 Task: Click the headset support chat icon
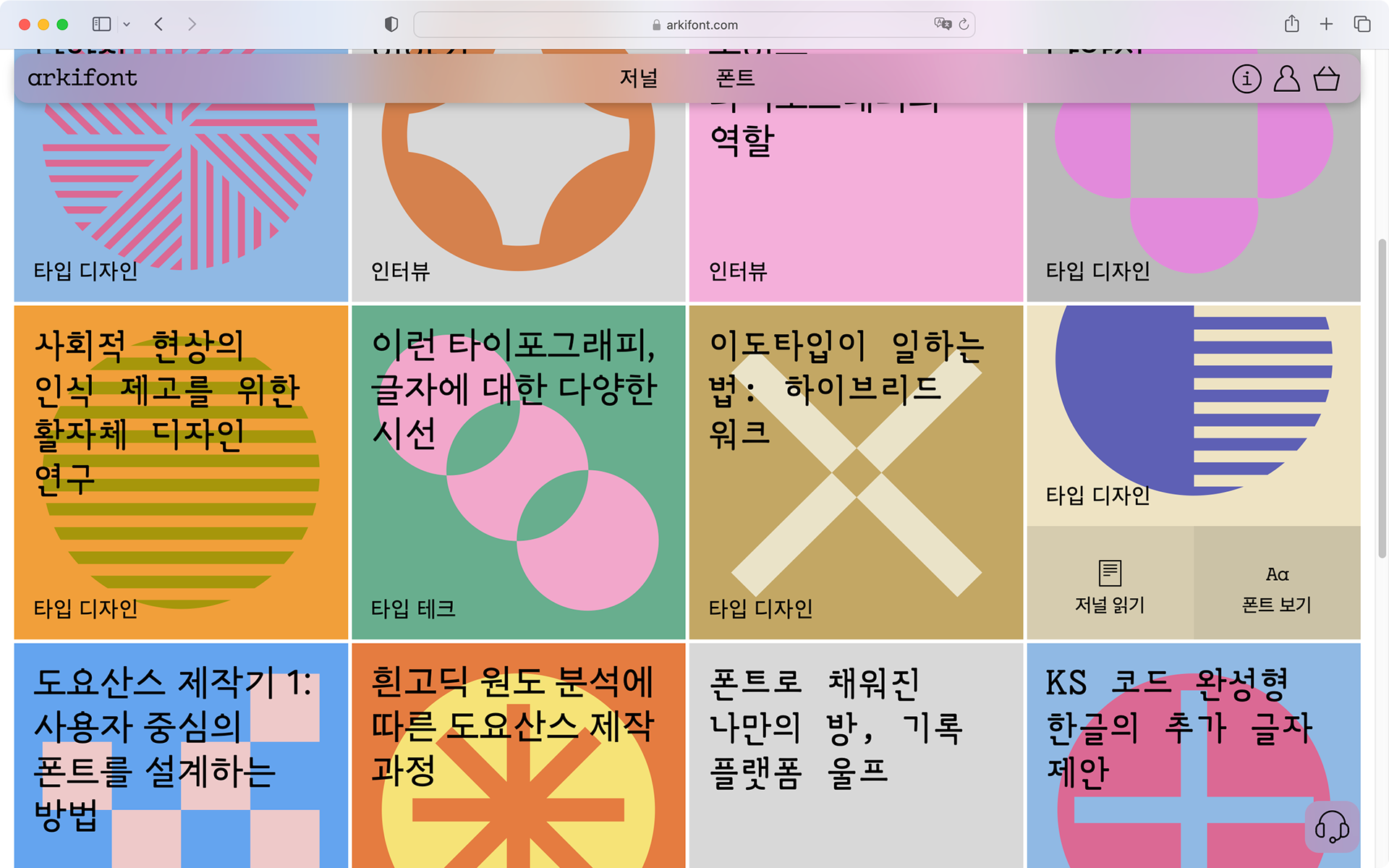[1332, 827]
